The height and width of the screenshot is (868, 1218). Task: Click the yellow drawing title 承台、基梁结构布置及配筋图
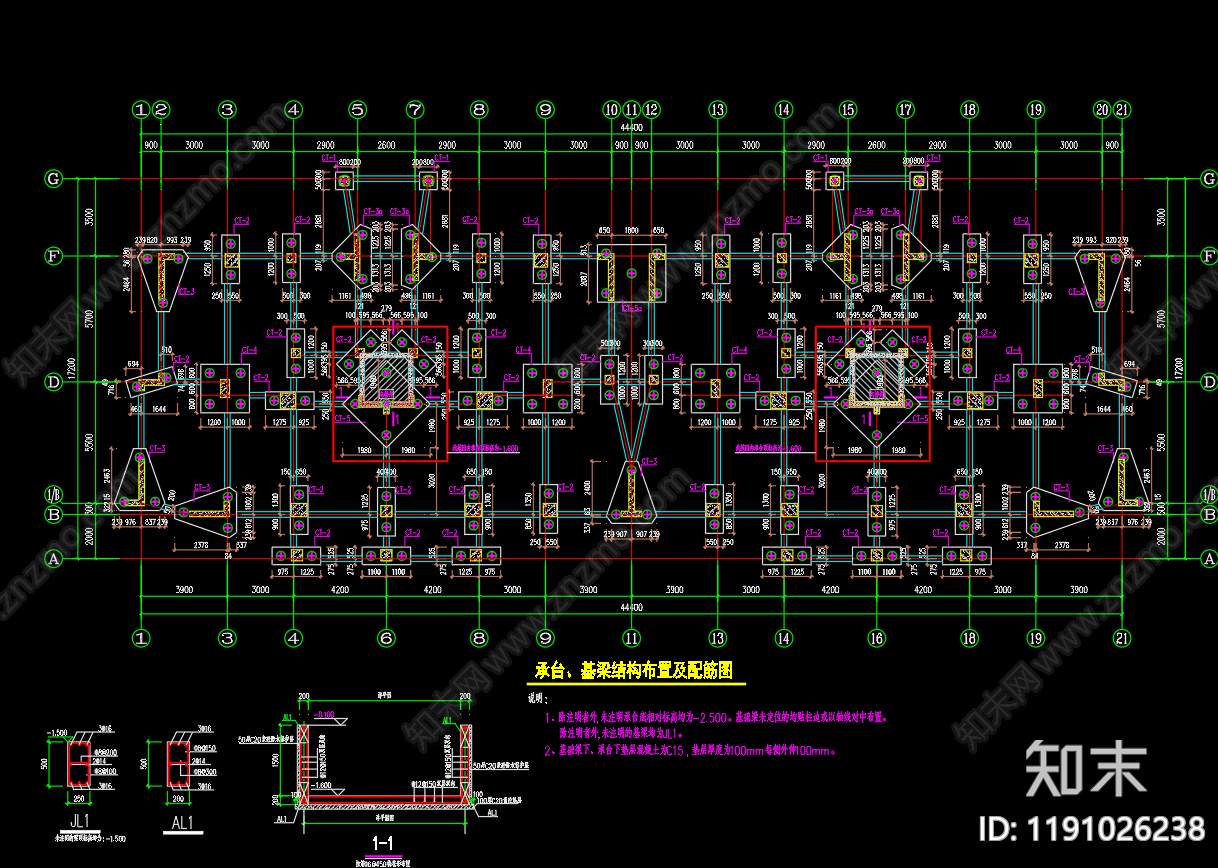636,671
